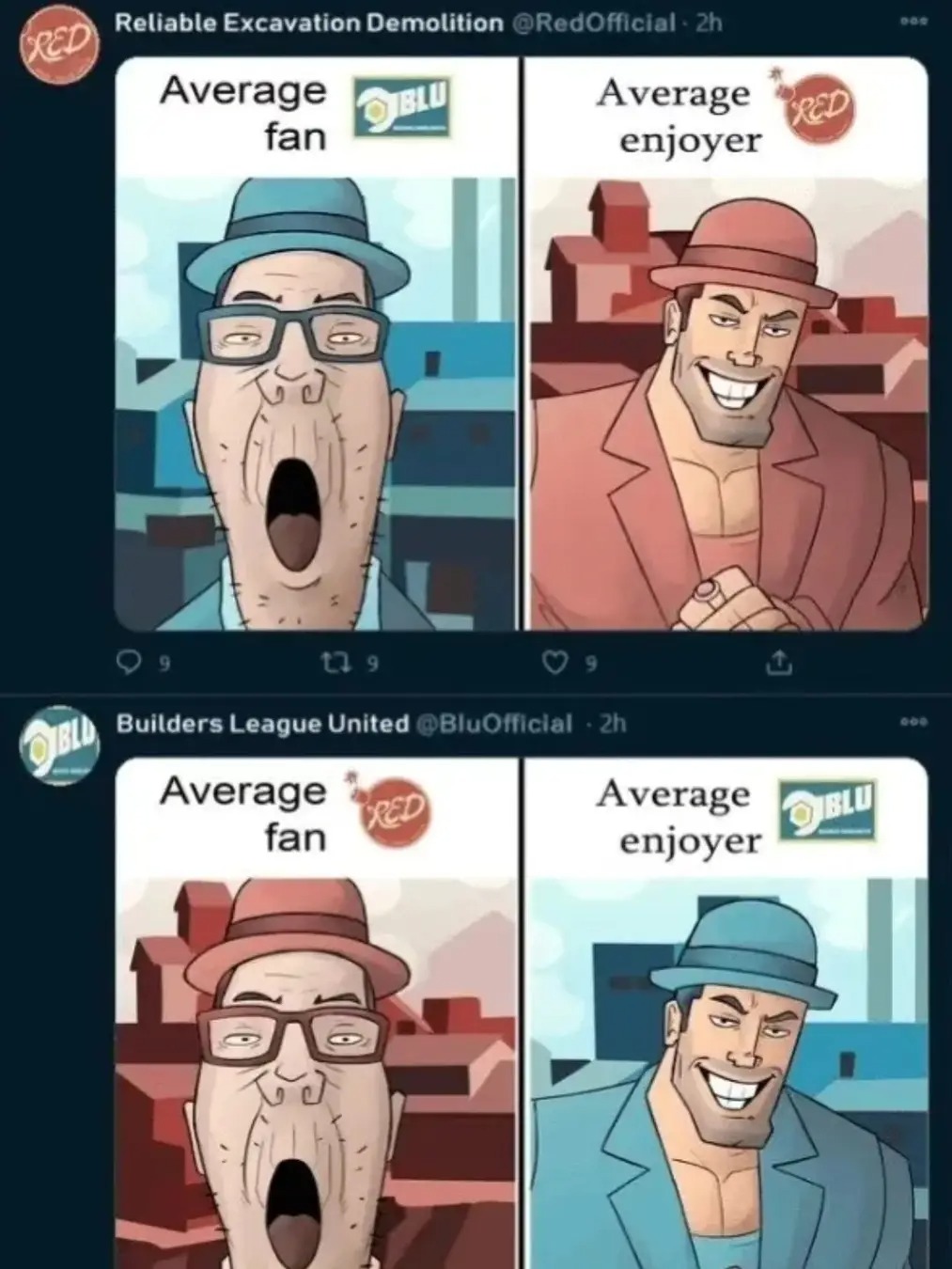The height and width of the screenshot is (1269, 952).
Task: Open Reliable Excavation Demolition profile name
Action: point(309,23)
